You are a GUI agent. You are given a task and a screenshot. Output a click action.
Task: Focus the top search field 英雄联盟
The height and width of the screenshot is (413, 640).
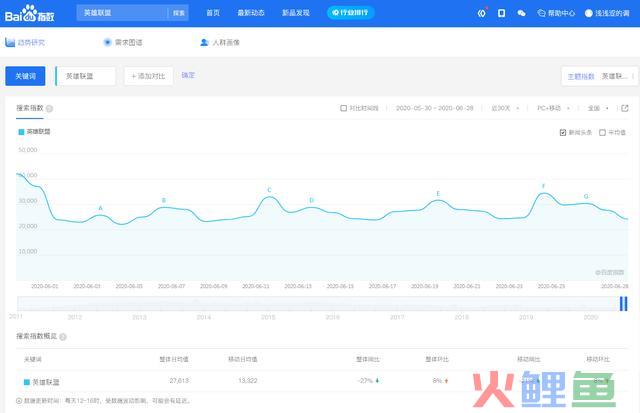click(x=122, y=13)
